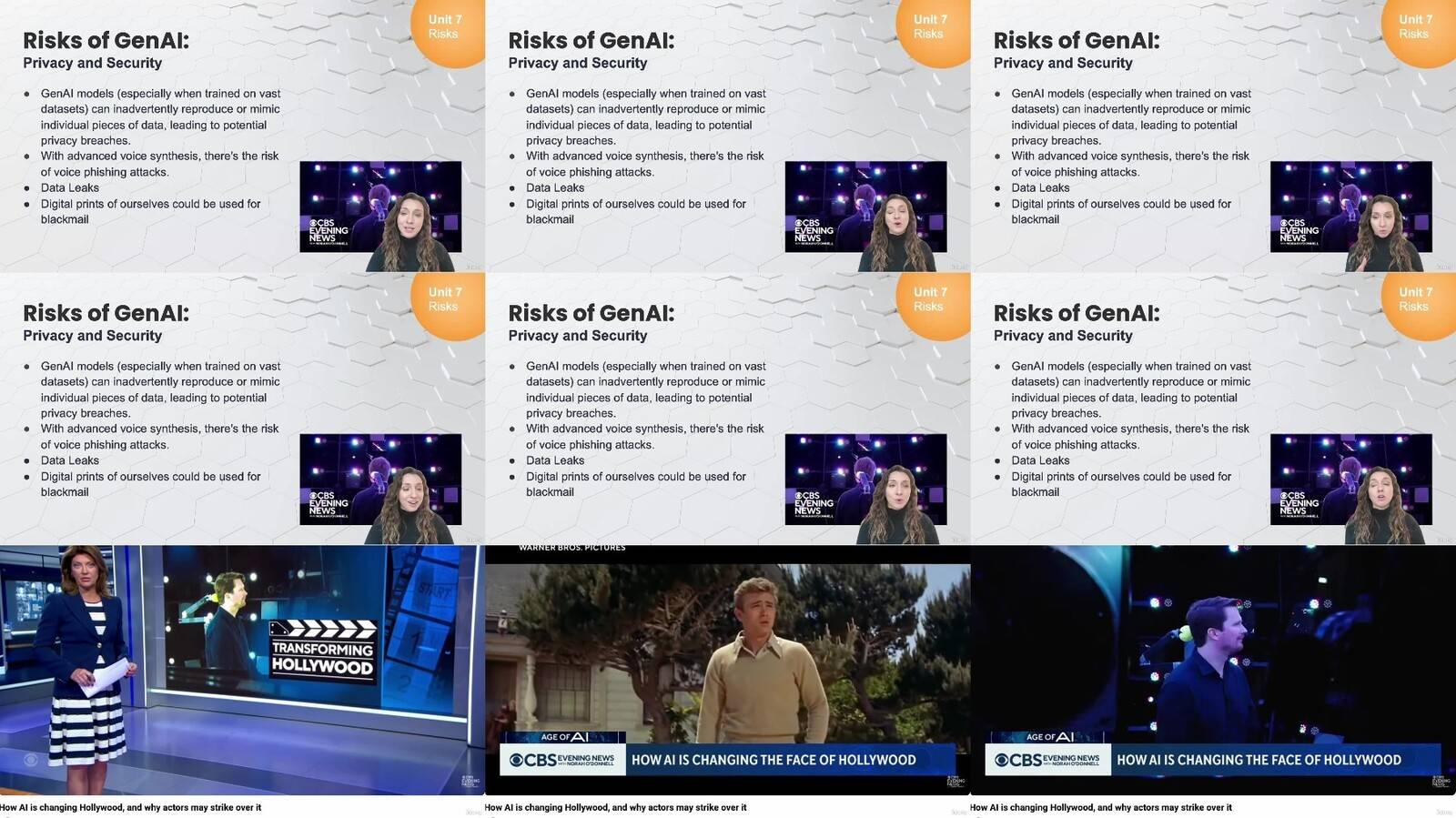Click the CBS Evening News logo in dark stage frame

1048,760
